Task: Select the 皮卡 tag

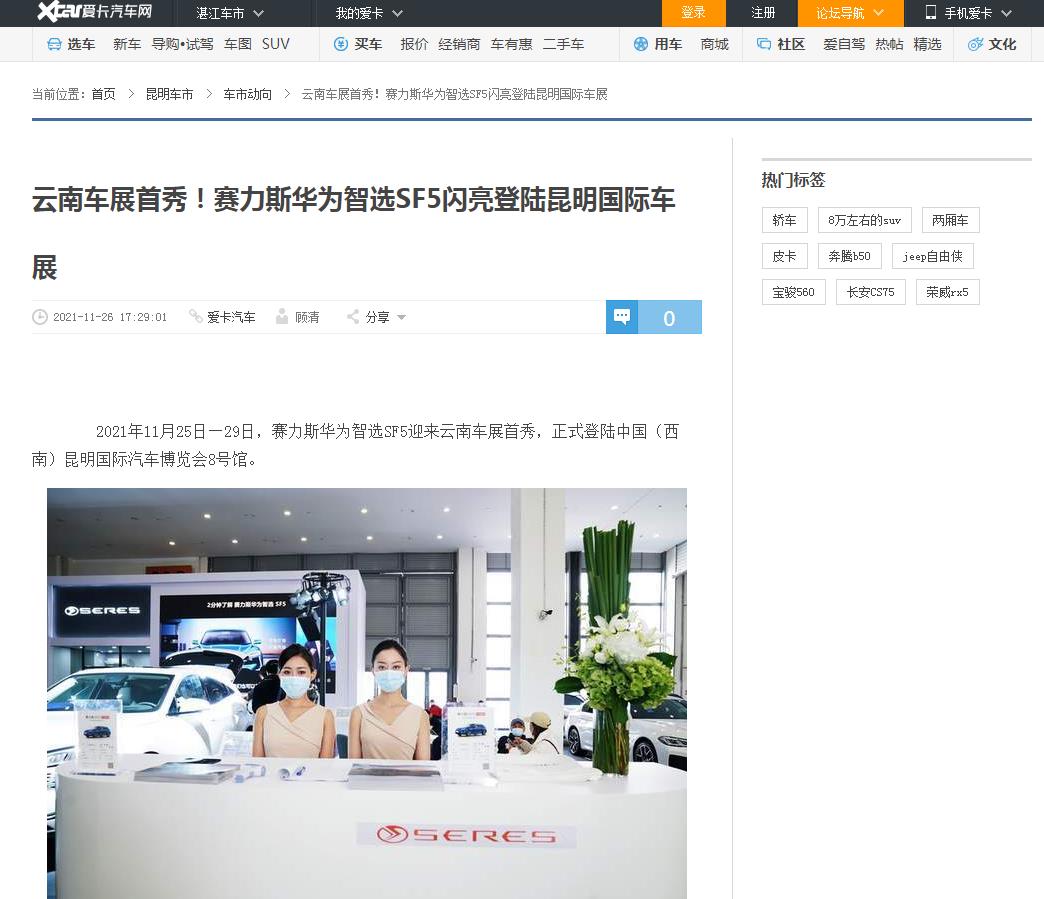Action: click(784, 256)
